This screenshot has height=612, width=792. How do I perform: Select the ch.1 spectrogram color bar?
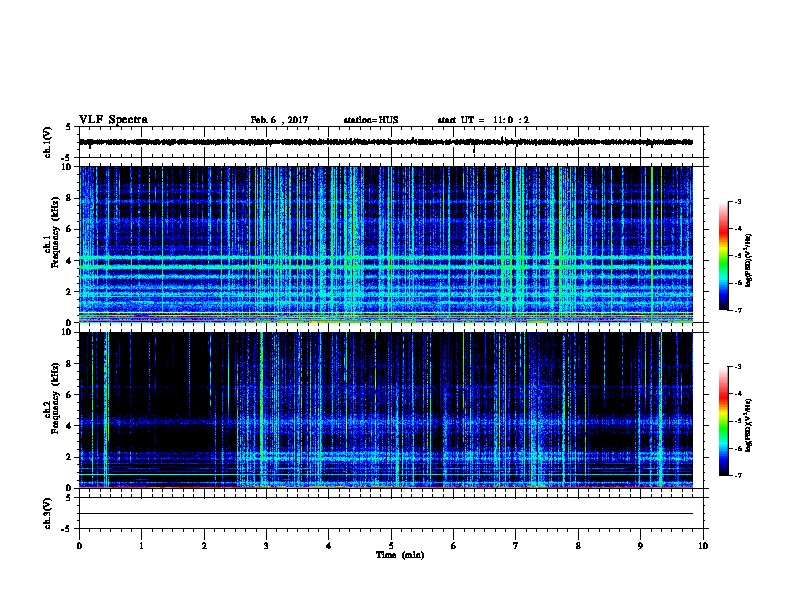pyautogui.click(x=723, y=256)
